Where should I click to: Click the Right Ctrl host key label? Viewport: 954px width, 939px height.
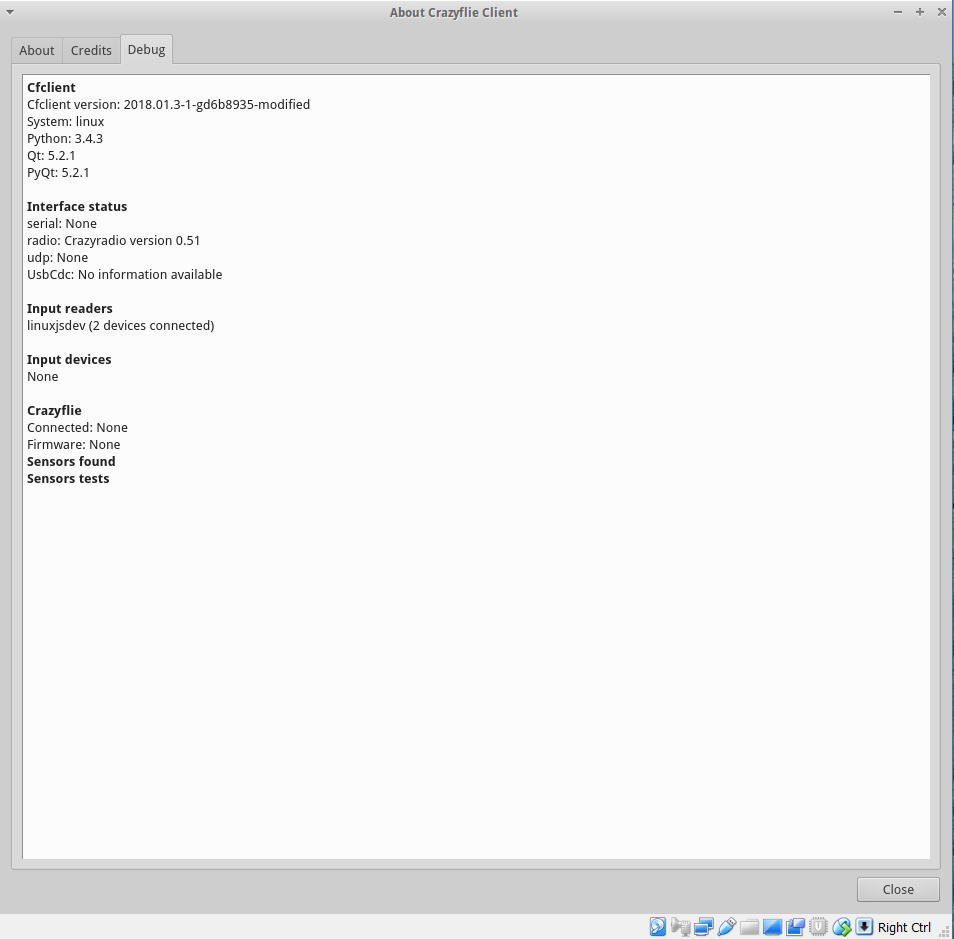pyautogui.click(x=904, y=927)
